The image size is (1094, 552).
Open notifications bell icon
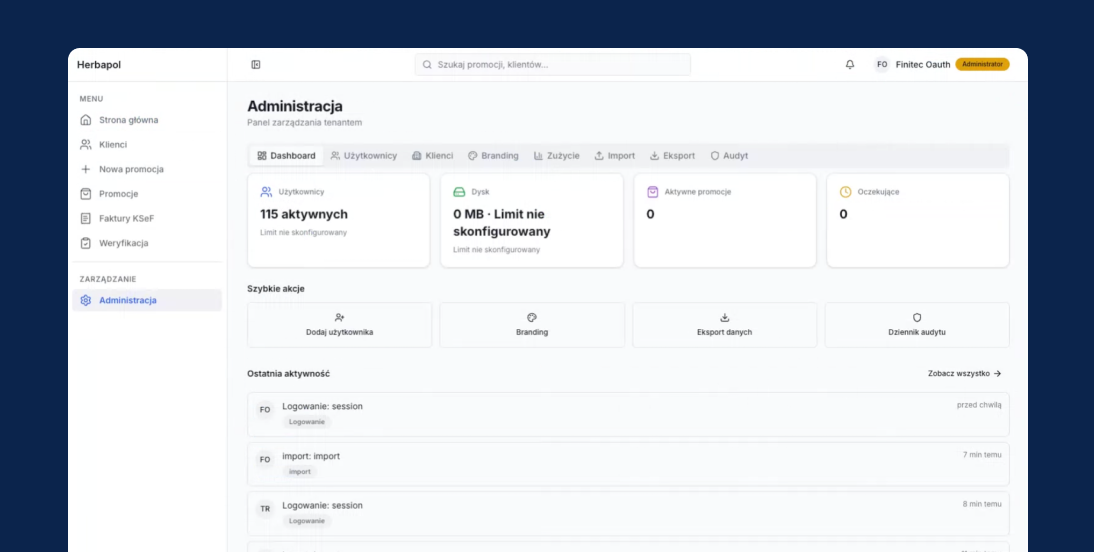(x=850, y=65)
